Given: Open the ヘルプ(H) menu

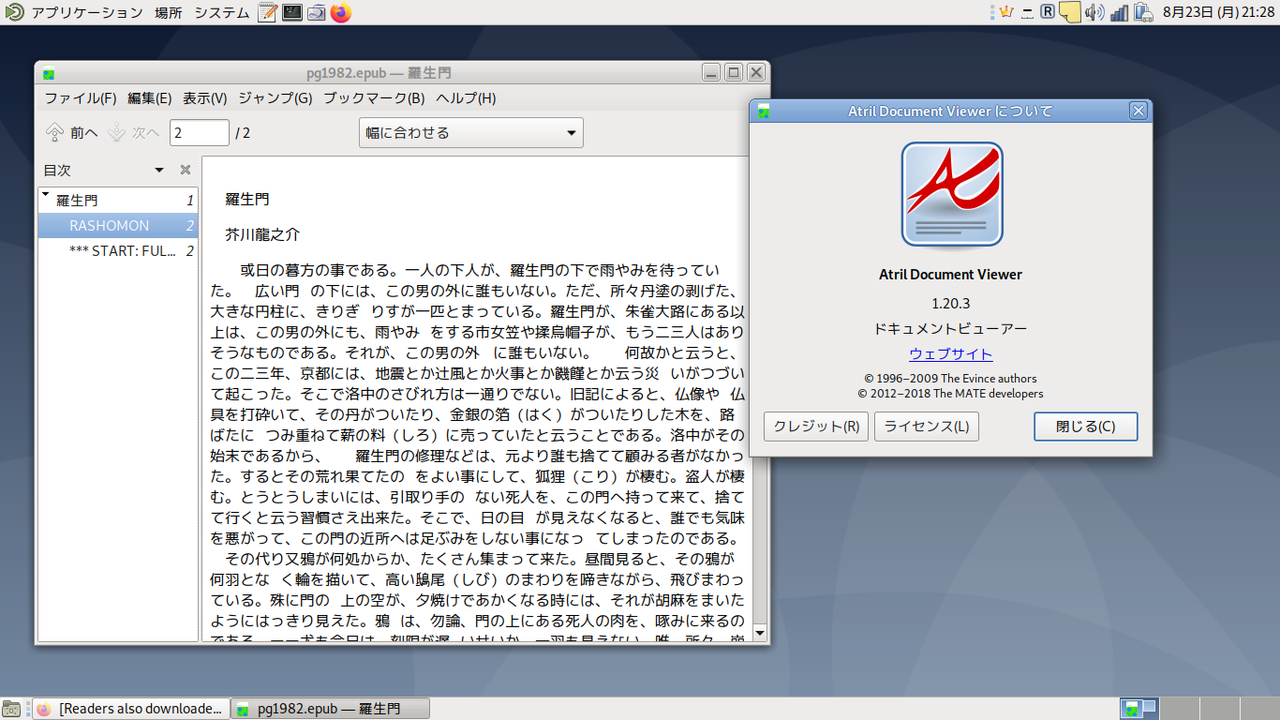Looking at the screenshot, I should click(466, 98).
